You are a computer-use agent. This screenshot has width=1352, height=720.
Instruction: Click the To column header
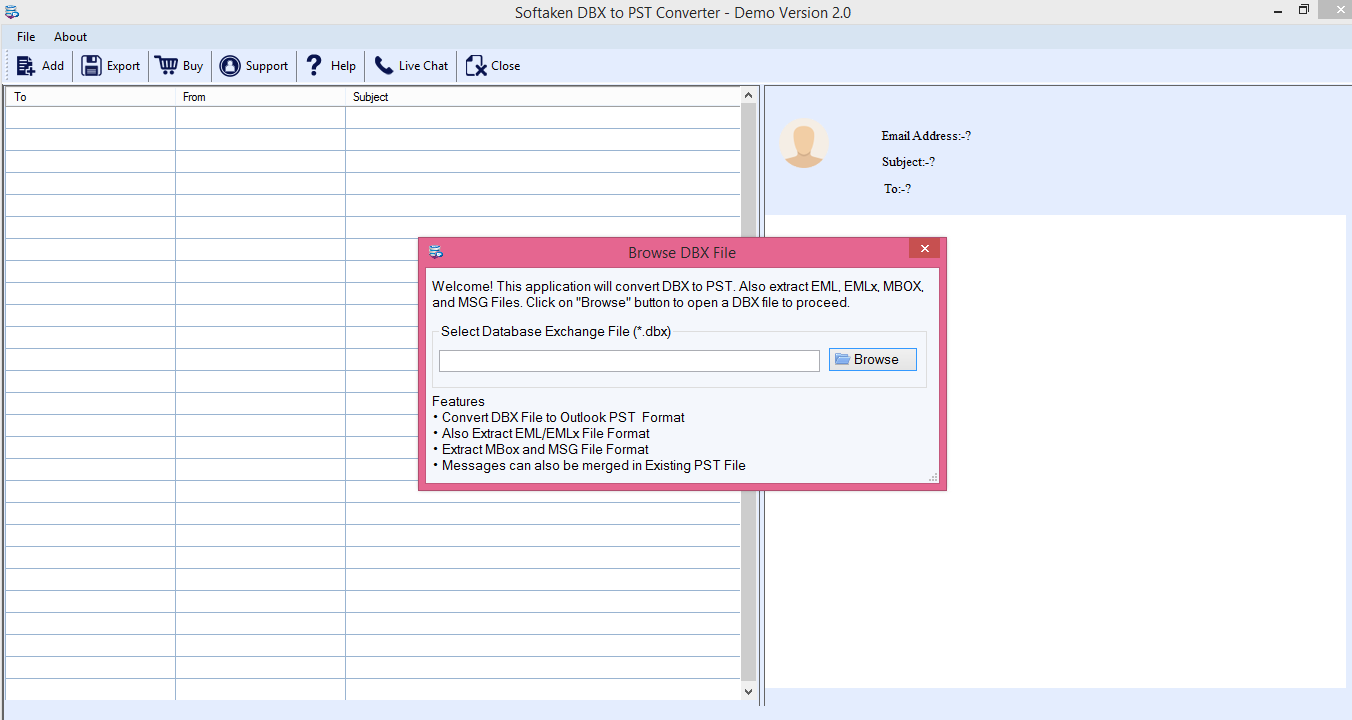[x=90, y=97]
